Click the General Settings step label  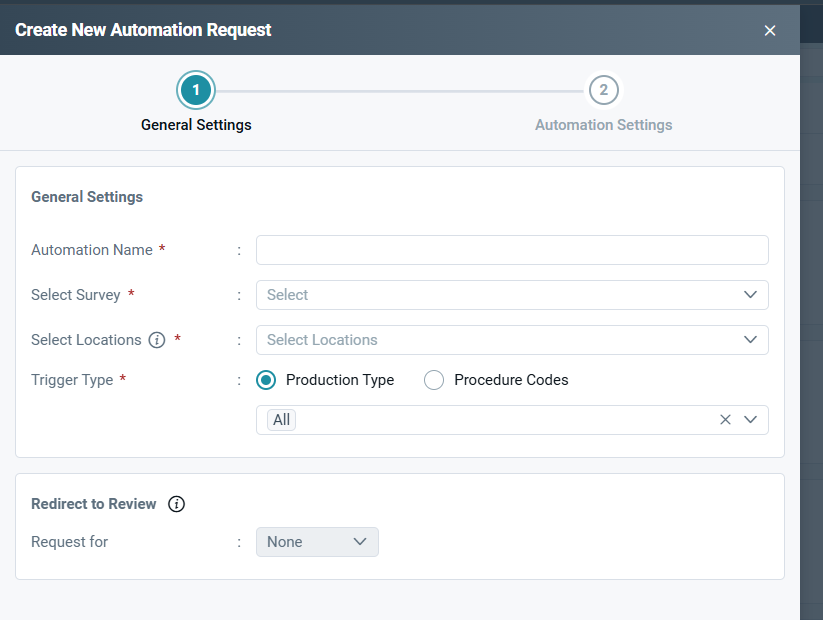pos(196,125)
